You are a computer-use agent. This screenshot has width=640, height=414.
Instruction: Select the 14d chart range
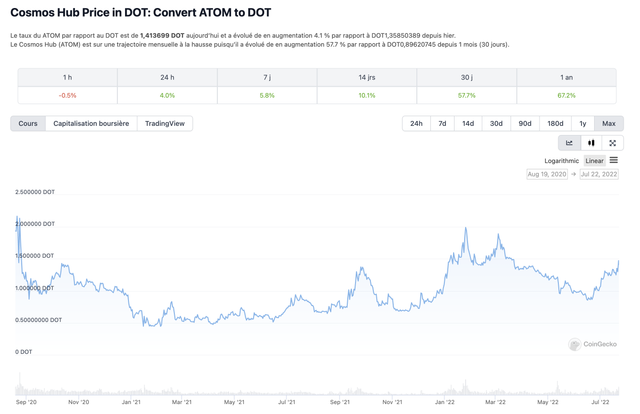[x=468, y=123]
